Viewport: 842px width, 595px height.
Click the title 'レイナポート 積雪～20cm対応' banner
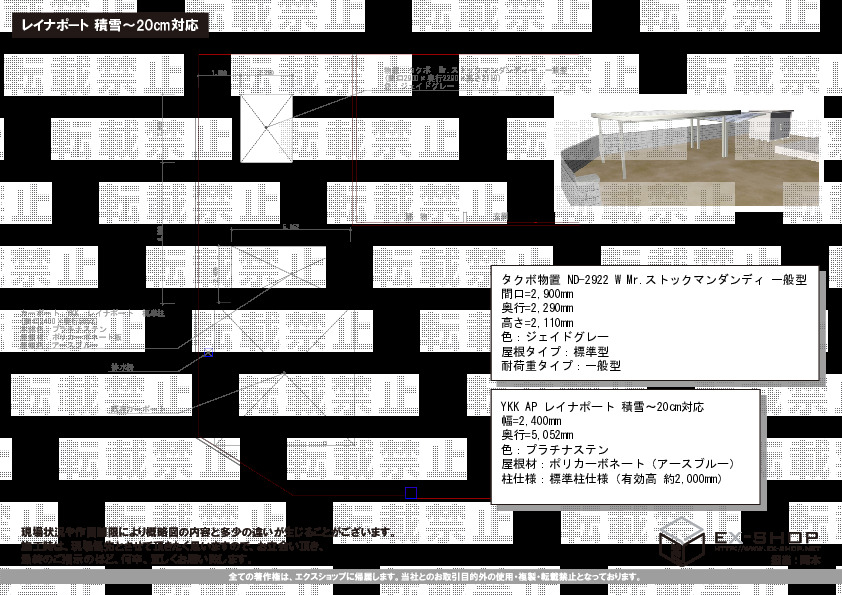click(x=110, y=25)
